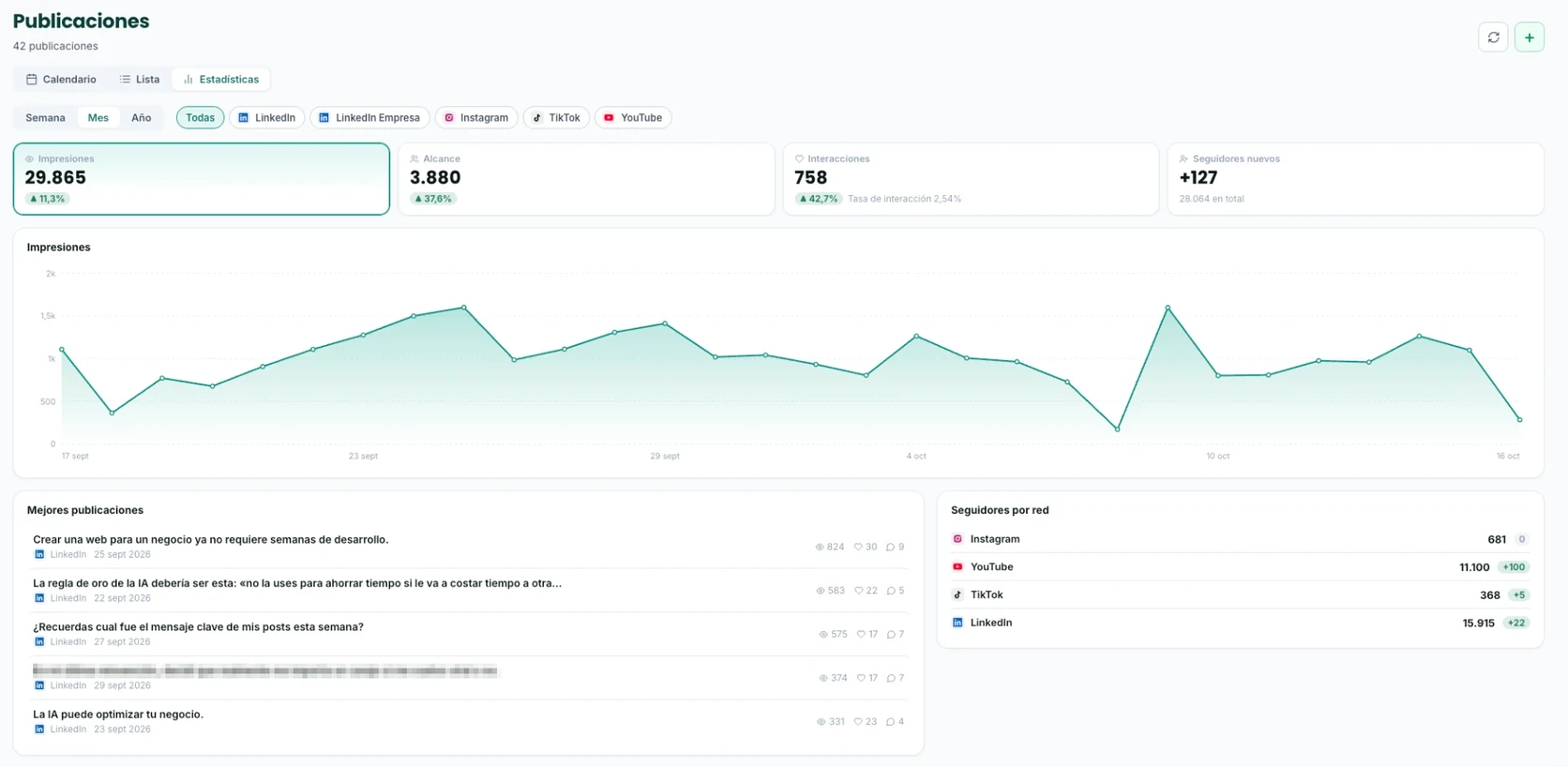Click the YouTube icon in Seguidores por red
This screenshot has height=767, width=1568.
[957, 567]
